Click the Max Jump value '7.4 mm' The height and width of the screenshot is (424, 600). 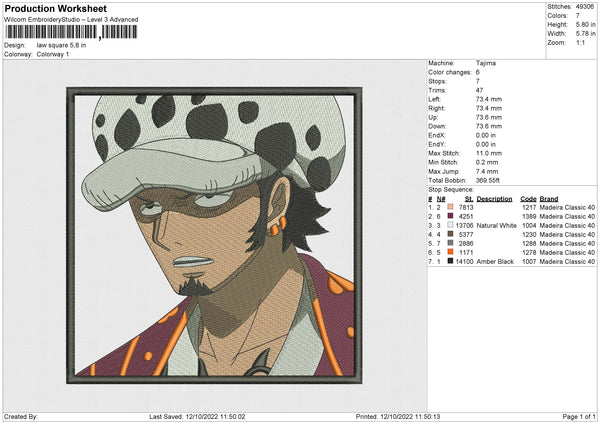click(487, 171)
